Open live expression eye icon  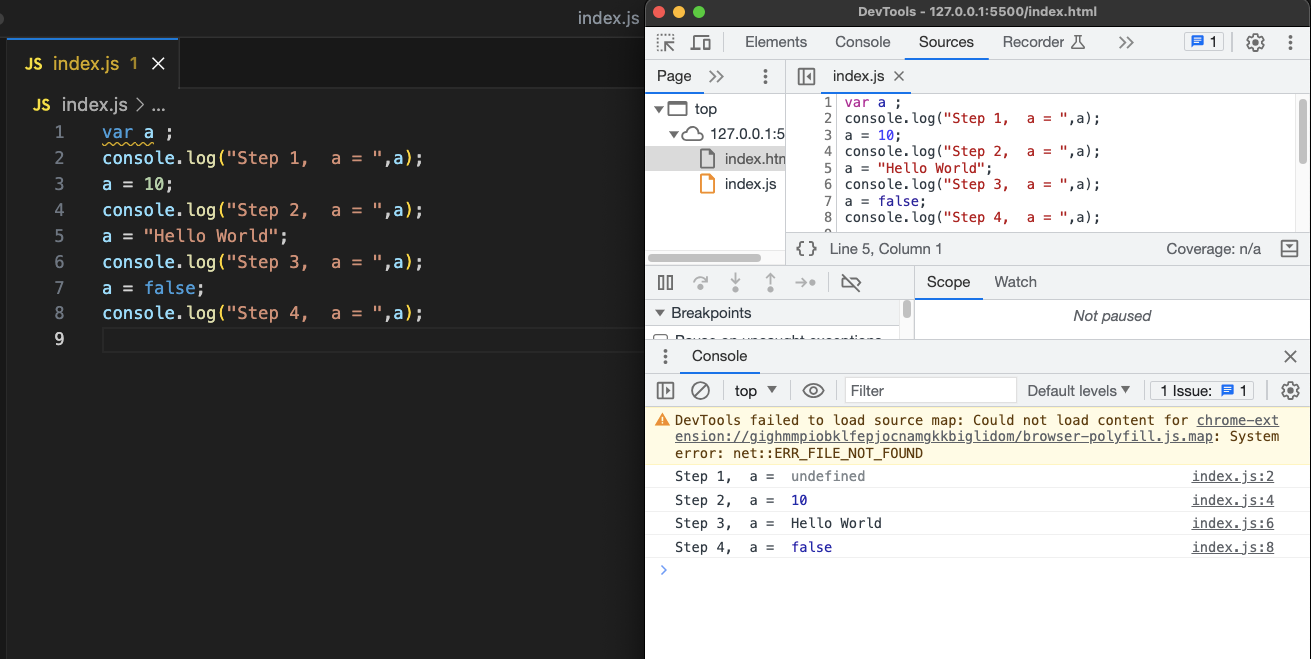pos(814,390)
